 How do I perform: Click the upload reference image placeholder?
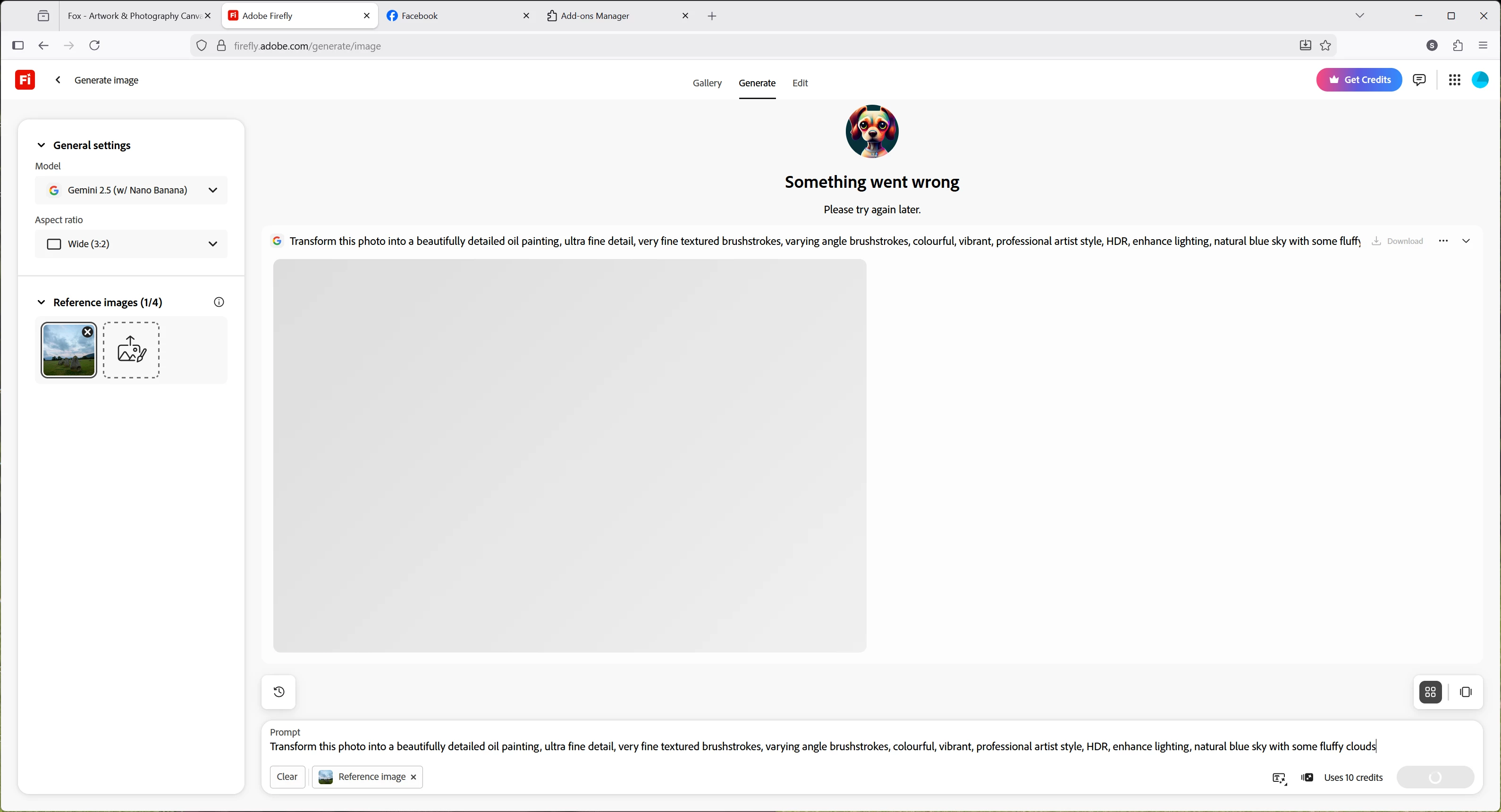coord(131,350)
